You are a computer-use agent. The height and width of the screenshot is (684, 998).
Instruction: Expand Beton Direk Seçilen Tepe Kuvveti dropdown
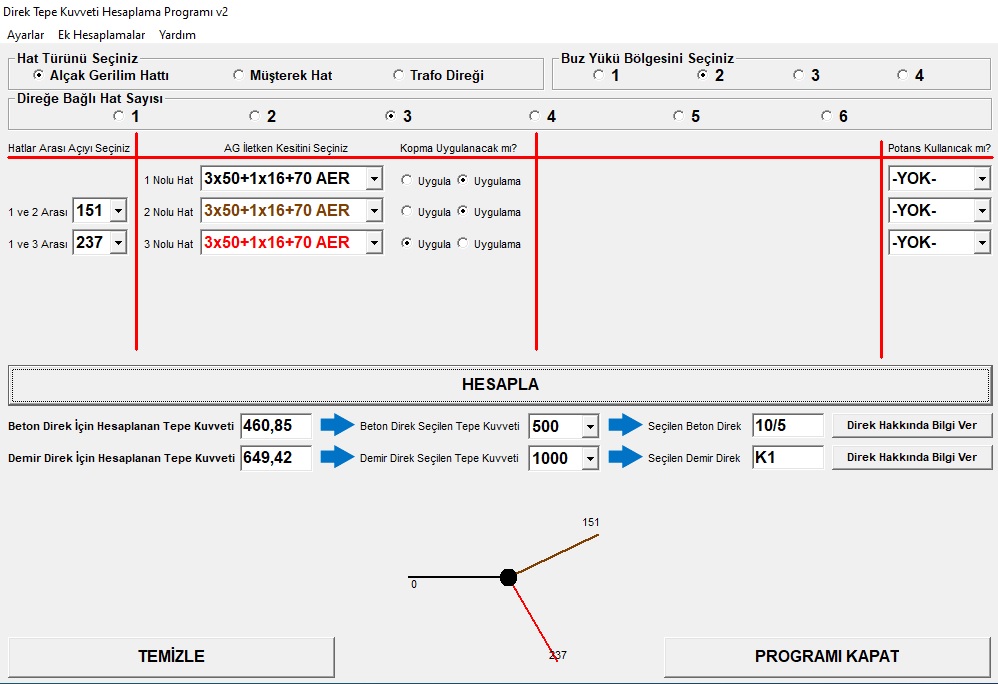click(590, 426)
